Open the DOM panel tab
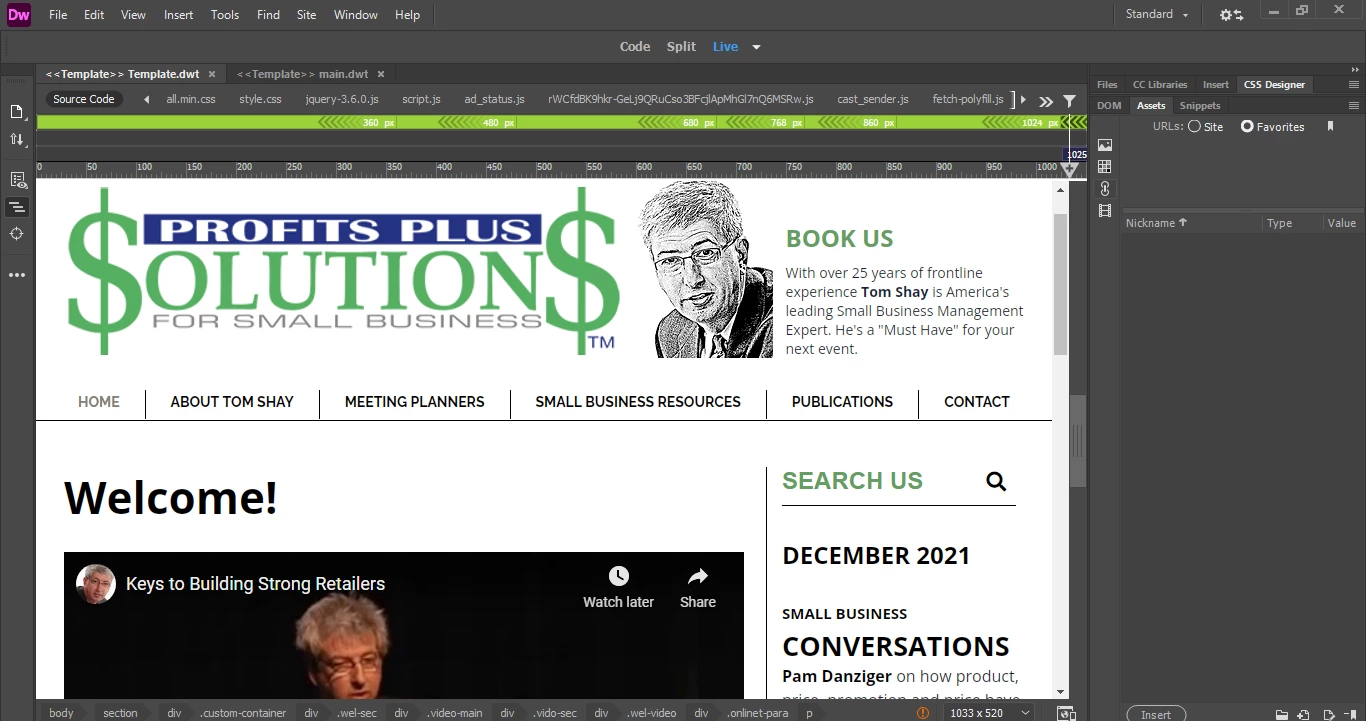Viewport: 1366px width, 721px height. pos(1109,106)
